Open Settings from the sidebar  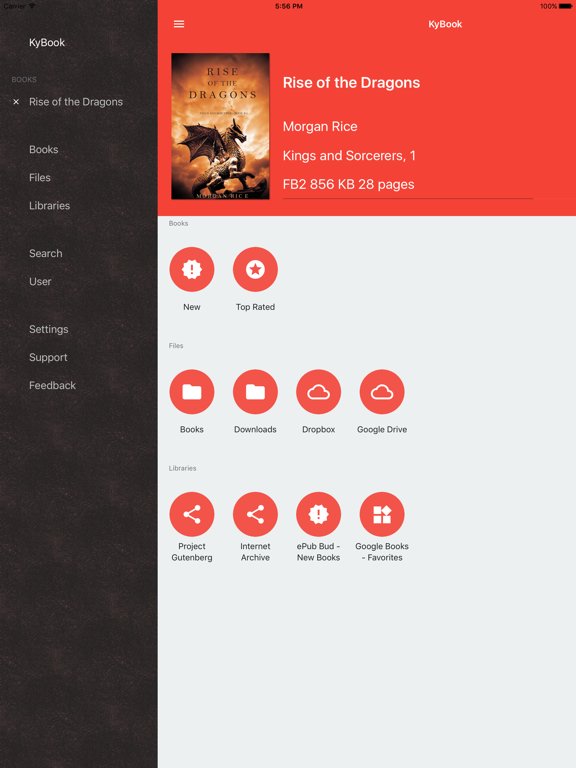[48, 329]
